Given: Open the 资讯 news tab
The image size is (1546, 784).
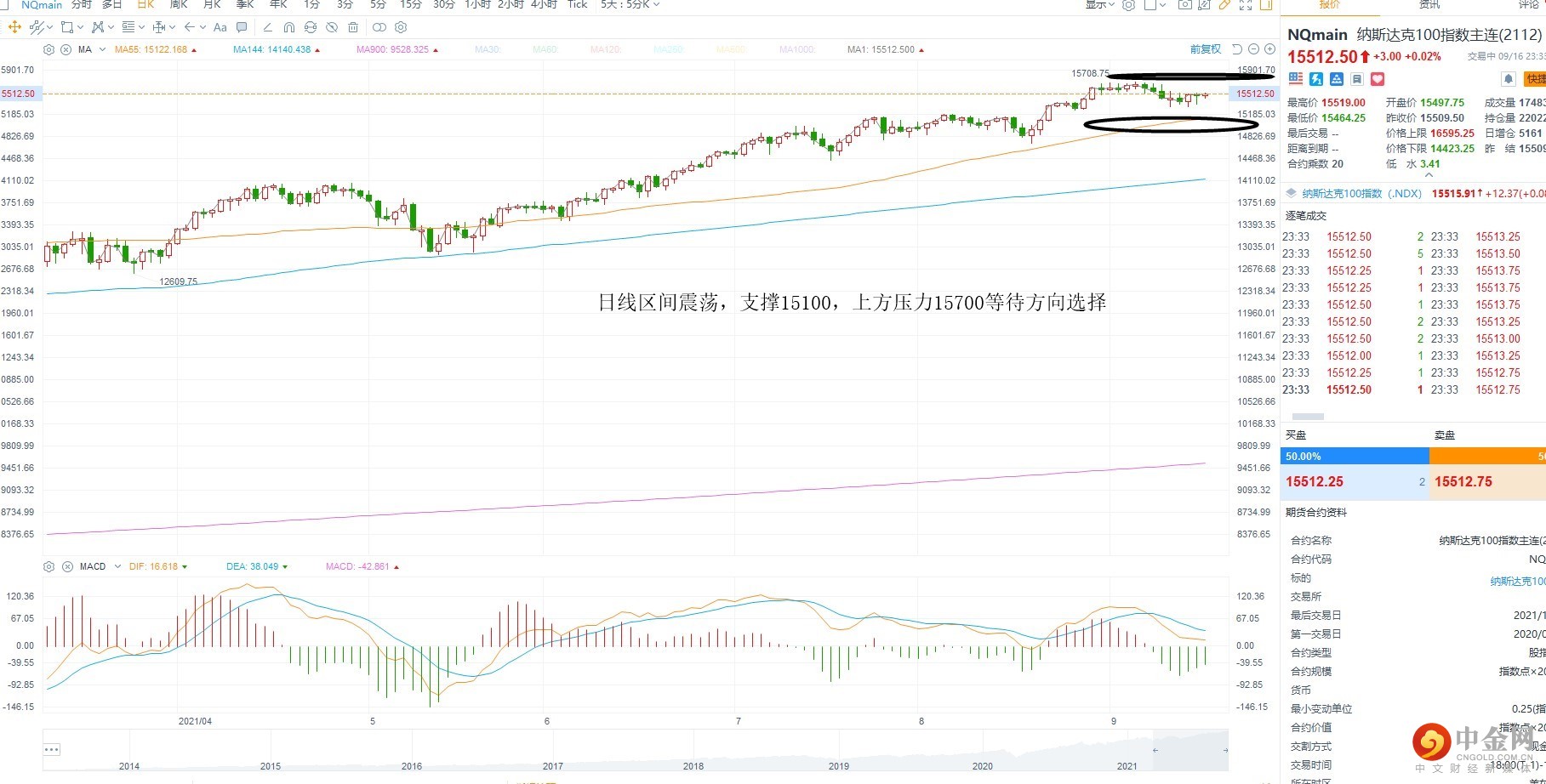Looking at the screenshot, I should coord(1429,5).
